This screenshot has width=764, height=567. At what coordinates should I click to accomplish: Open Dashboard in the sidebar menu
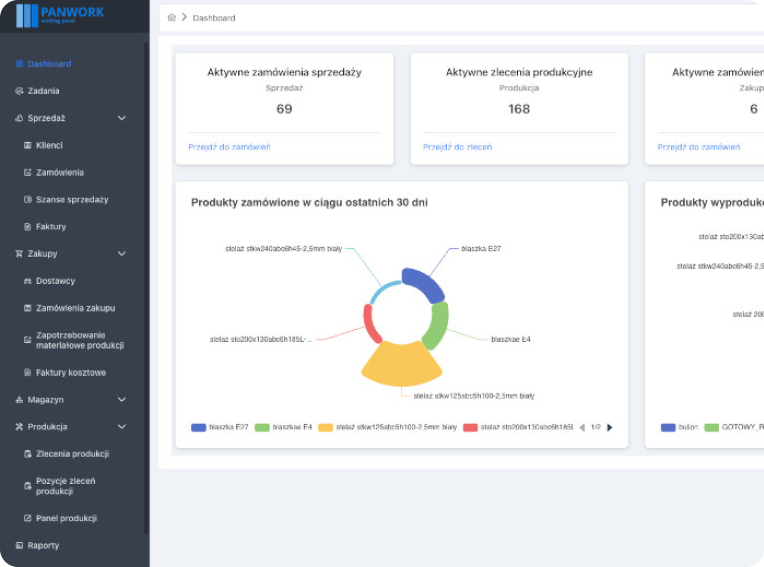point(49,64)
